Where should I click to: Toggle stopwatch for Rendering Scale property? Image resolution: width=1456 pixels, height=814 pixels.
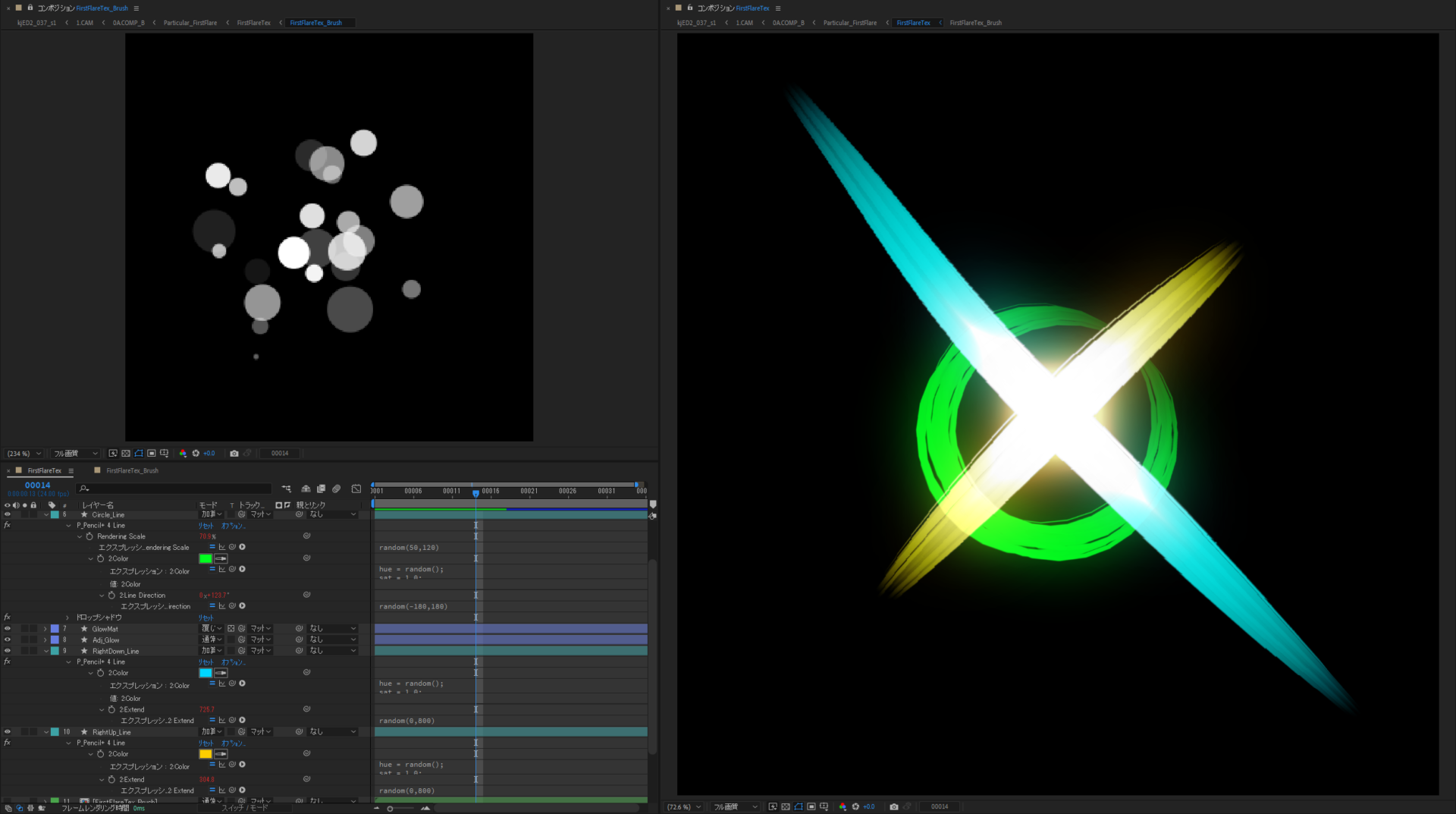(x=89, y=536)
